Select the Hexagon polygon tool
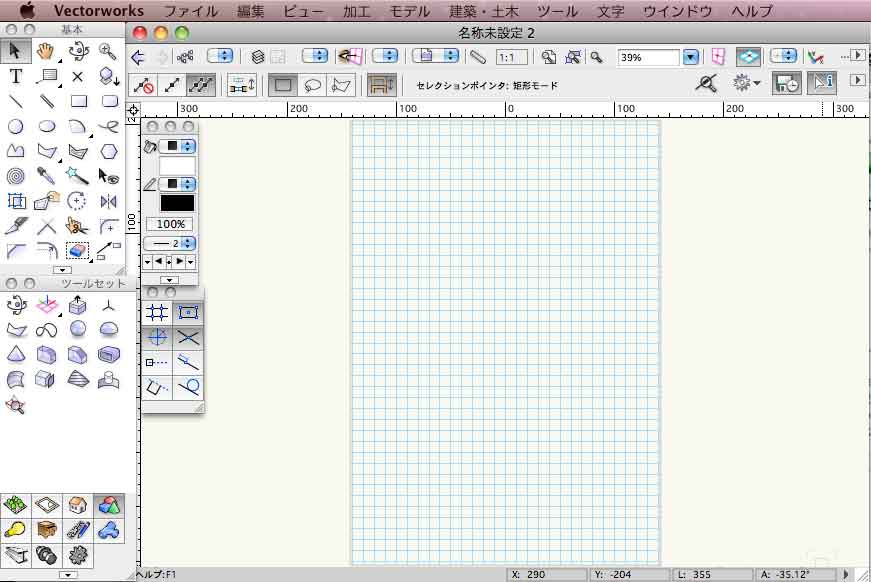Image resolution: width=871 pixels, height=582 pixels. (x=108, y=152)
